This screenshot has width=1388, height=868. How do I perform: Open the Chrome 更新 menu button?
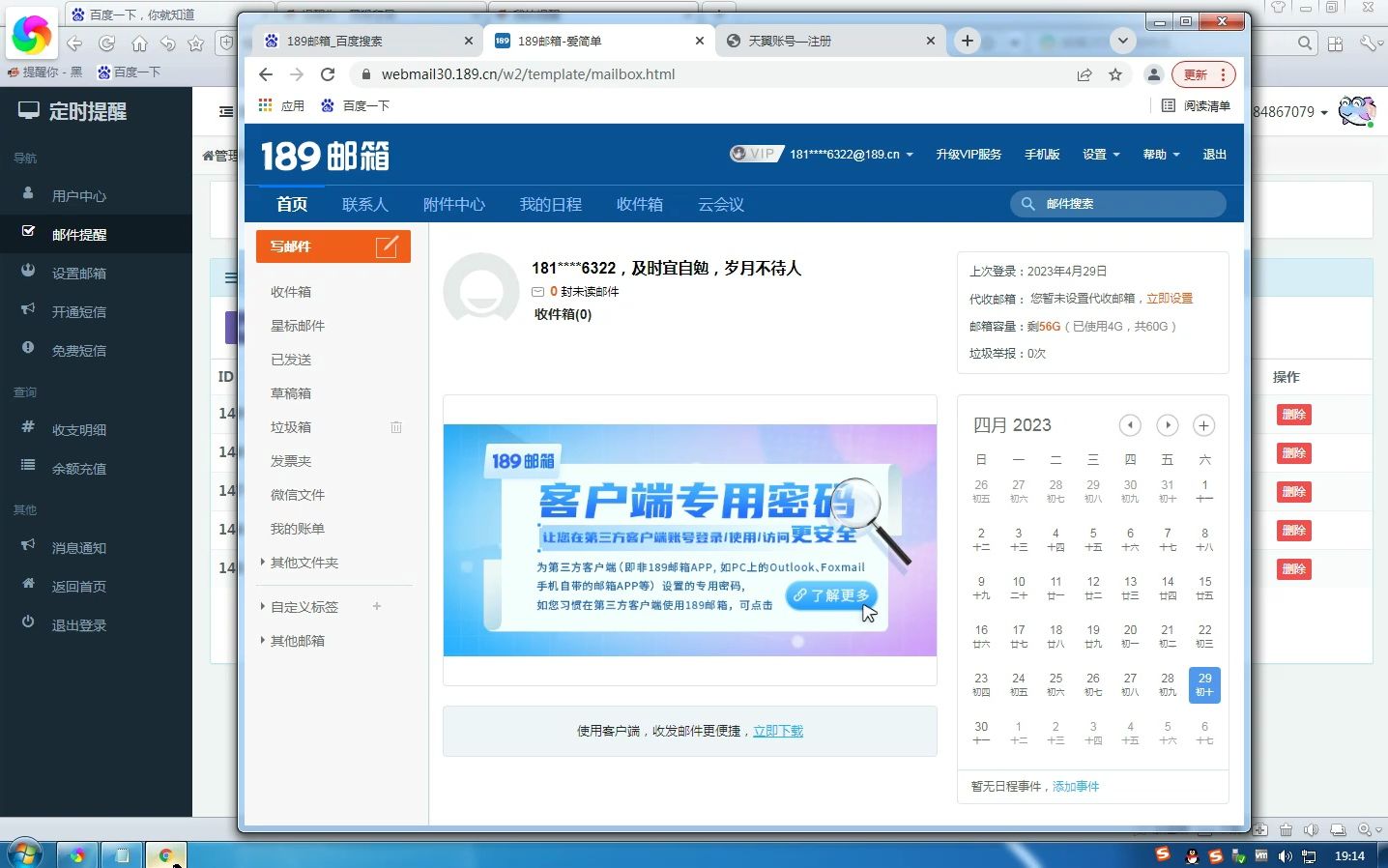pyautogui.click(x=1203, y=74)
